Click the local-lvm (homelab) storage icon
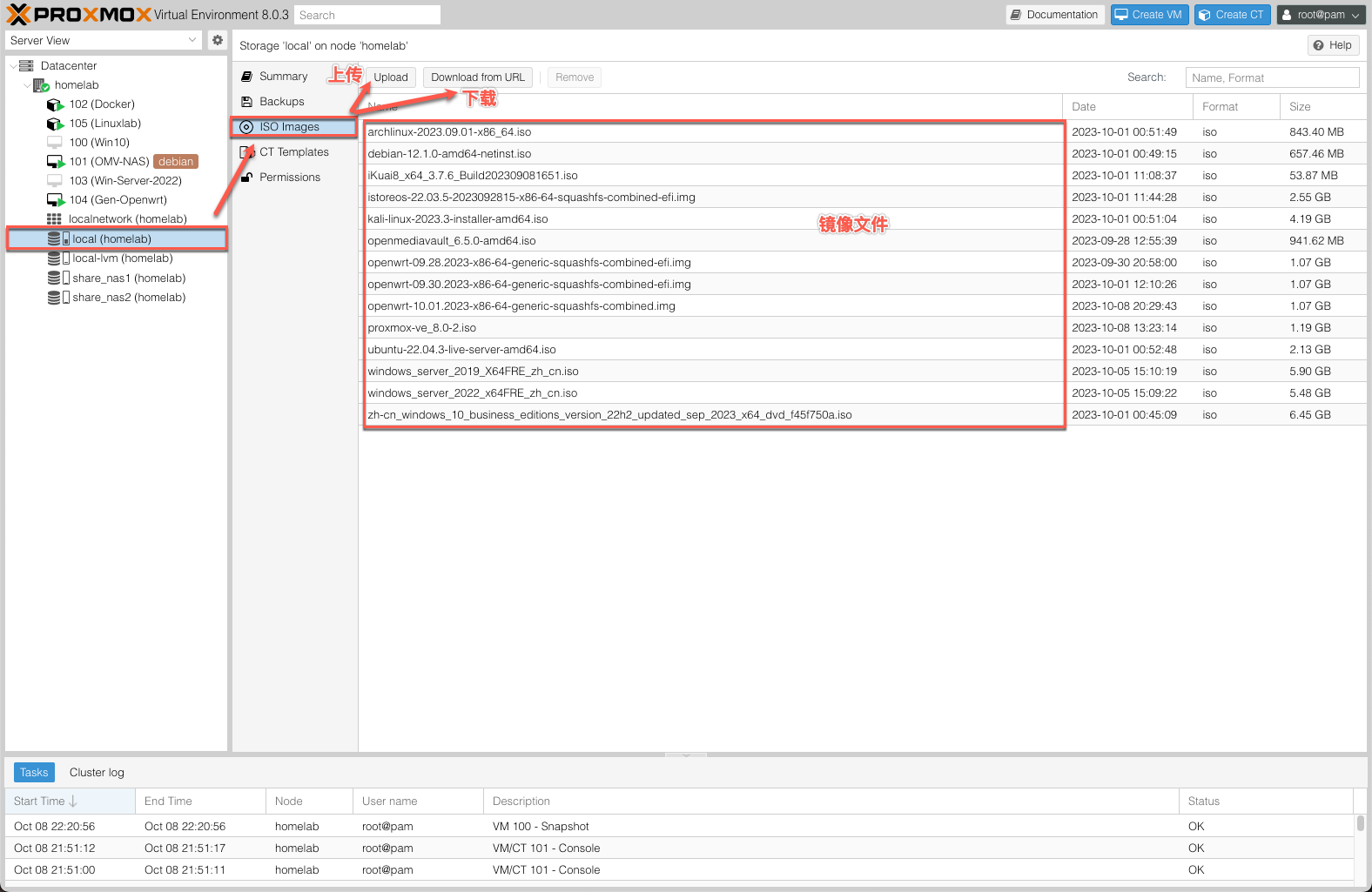The image size is (1372, 892). tap(58, 258)
